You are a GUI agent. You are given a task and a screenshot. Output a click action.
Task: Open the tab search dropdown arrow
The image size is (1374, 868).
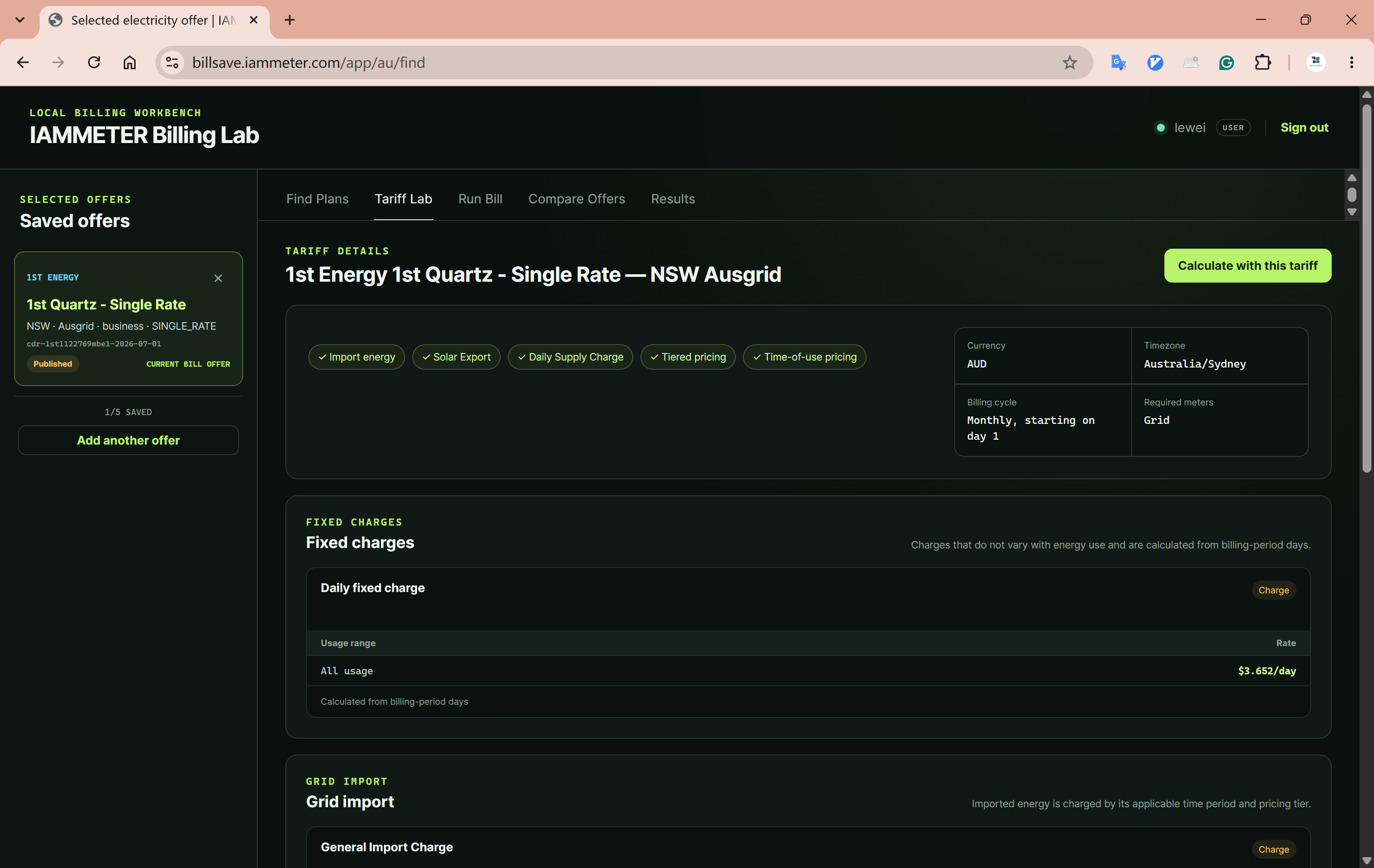click(x=20, y=20)
